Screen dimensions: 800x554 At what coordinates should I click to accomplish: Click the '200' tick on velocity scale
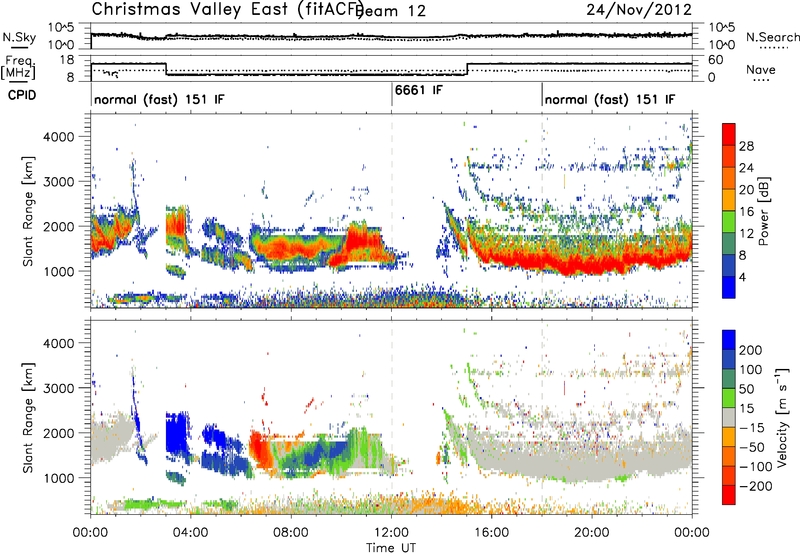[x=750, y=350]
